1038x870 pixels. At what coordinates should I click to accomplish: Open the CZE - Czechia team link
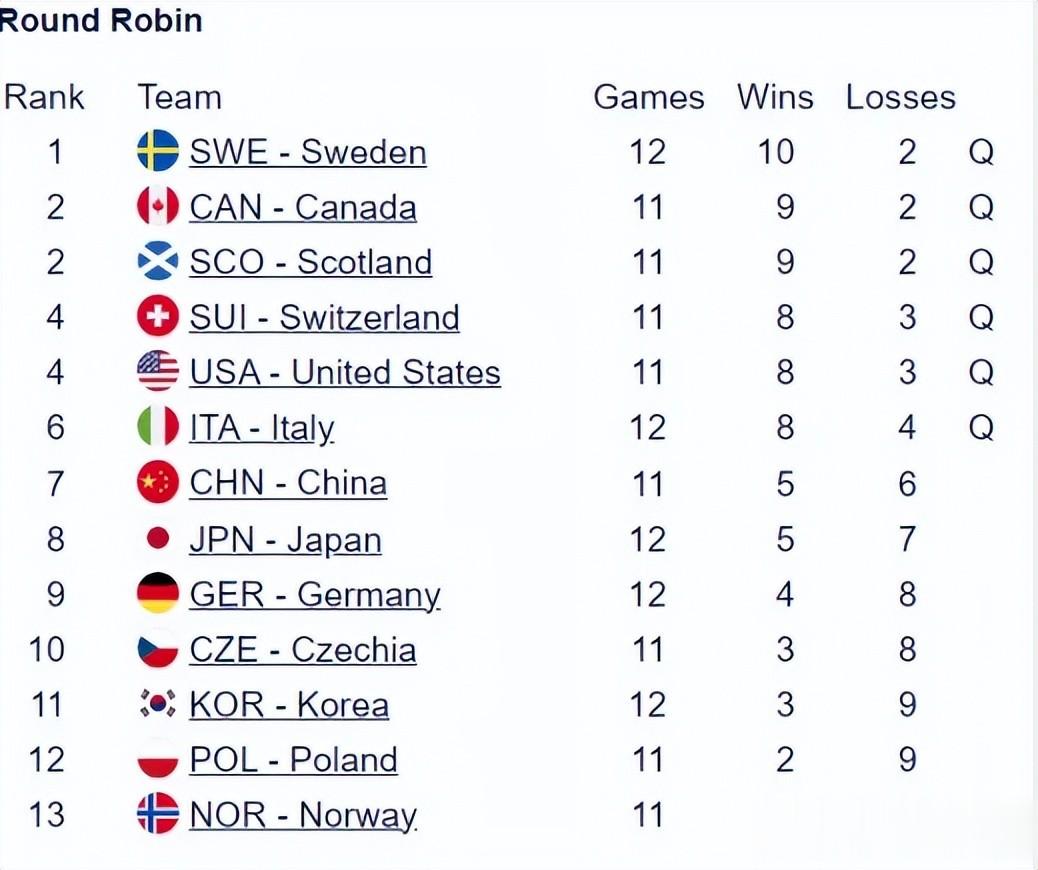(x=303, y=650)
